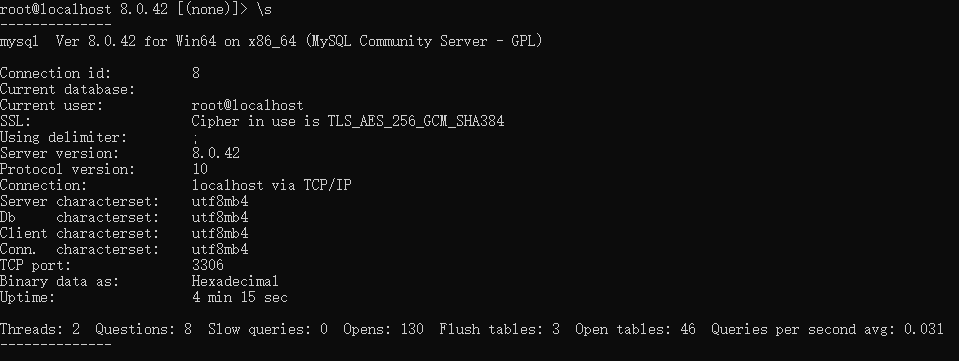Viewport: 959px width, 361px height.
Task: Click the Server characterset utf8mb4 value
Action: (x=220, y=201)
